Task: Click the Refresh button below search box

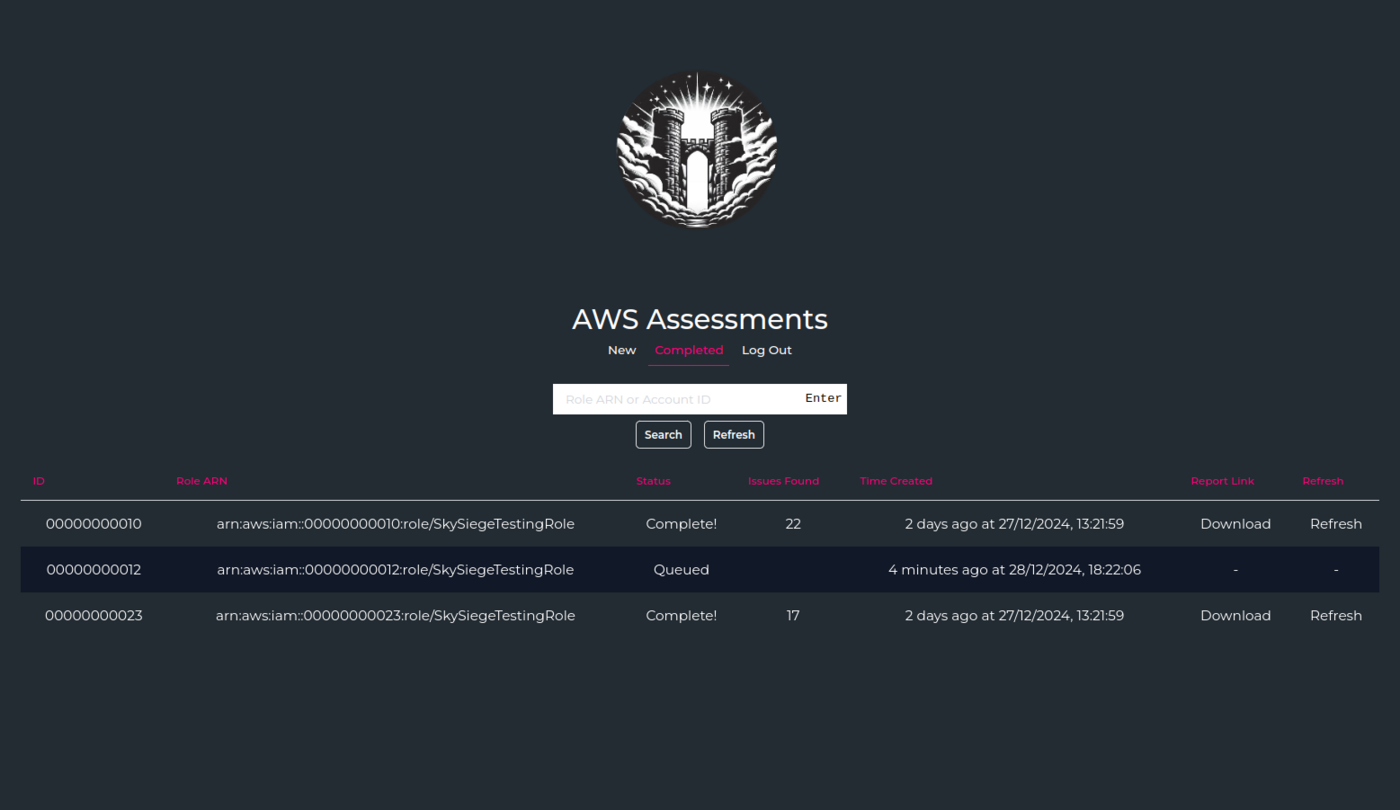Action: coord(734,435)
